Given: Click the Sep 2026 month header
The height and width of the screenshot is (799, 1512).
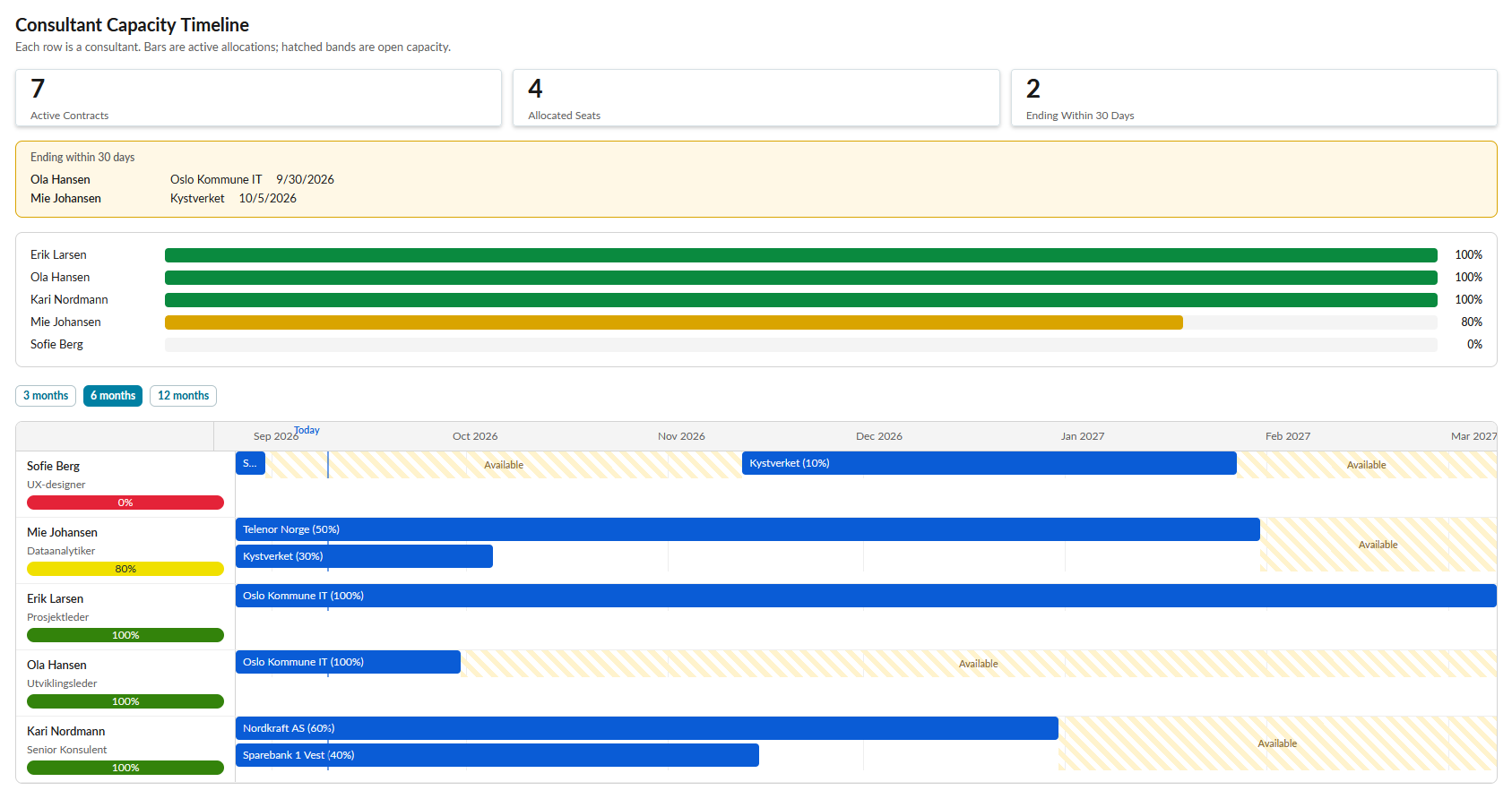Looking at the screenshot, I should click(x=275, y=436).
